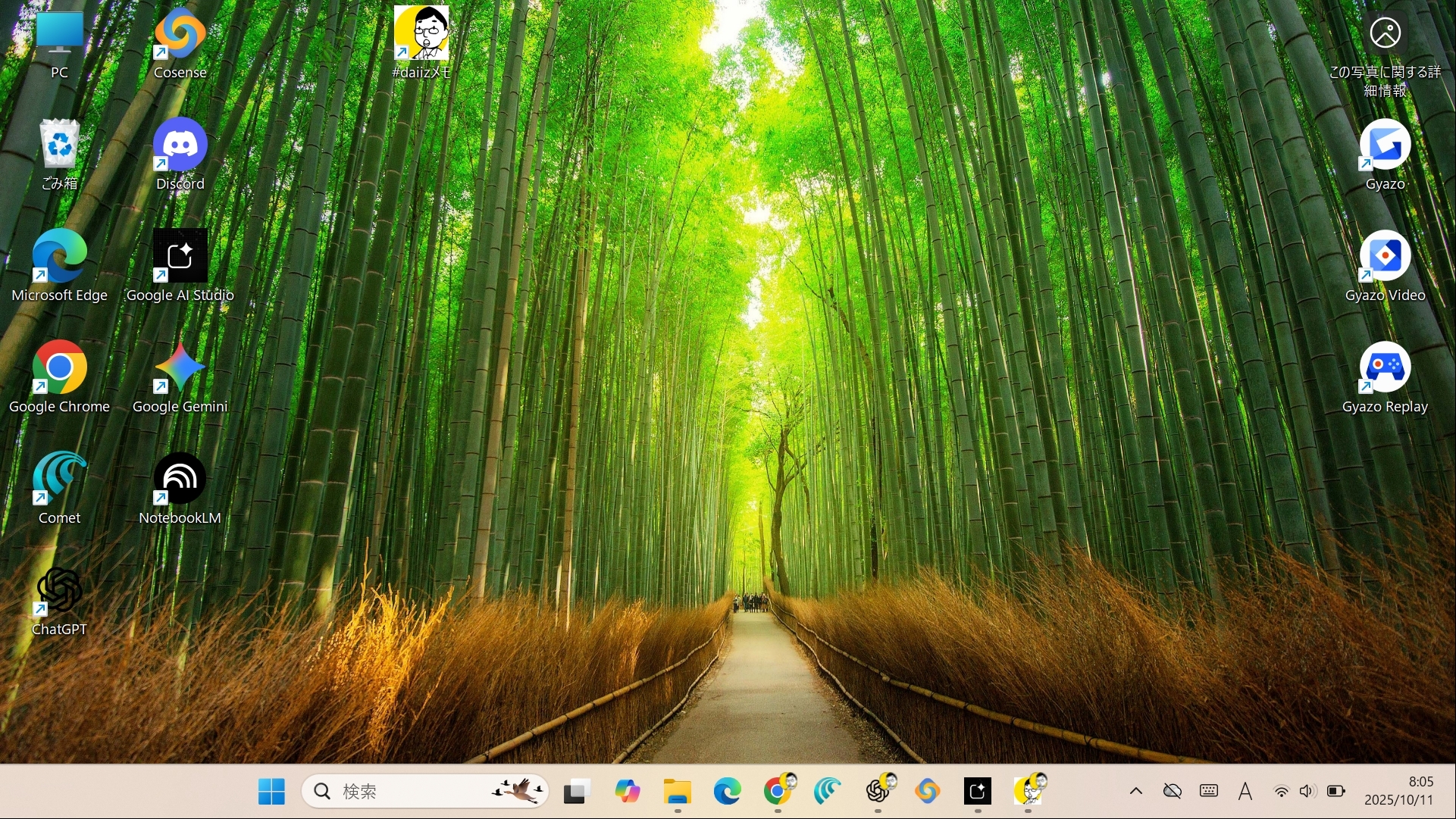The image size is (1456, 819).
Task: Expand the hidden system tray icons chevron
Action: [1135, 792]
